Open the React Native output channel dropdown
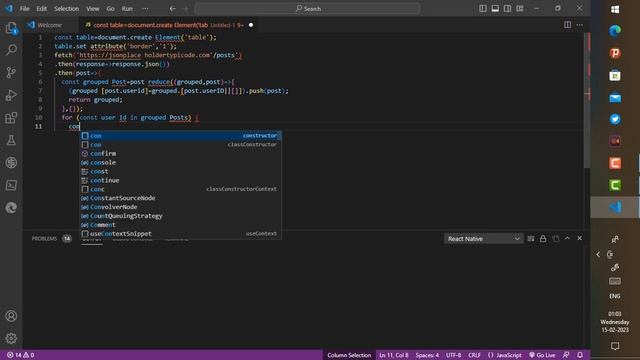The width and height of the screenshot is (640, 360). (483, 239)
